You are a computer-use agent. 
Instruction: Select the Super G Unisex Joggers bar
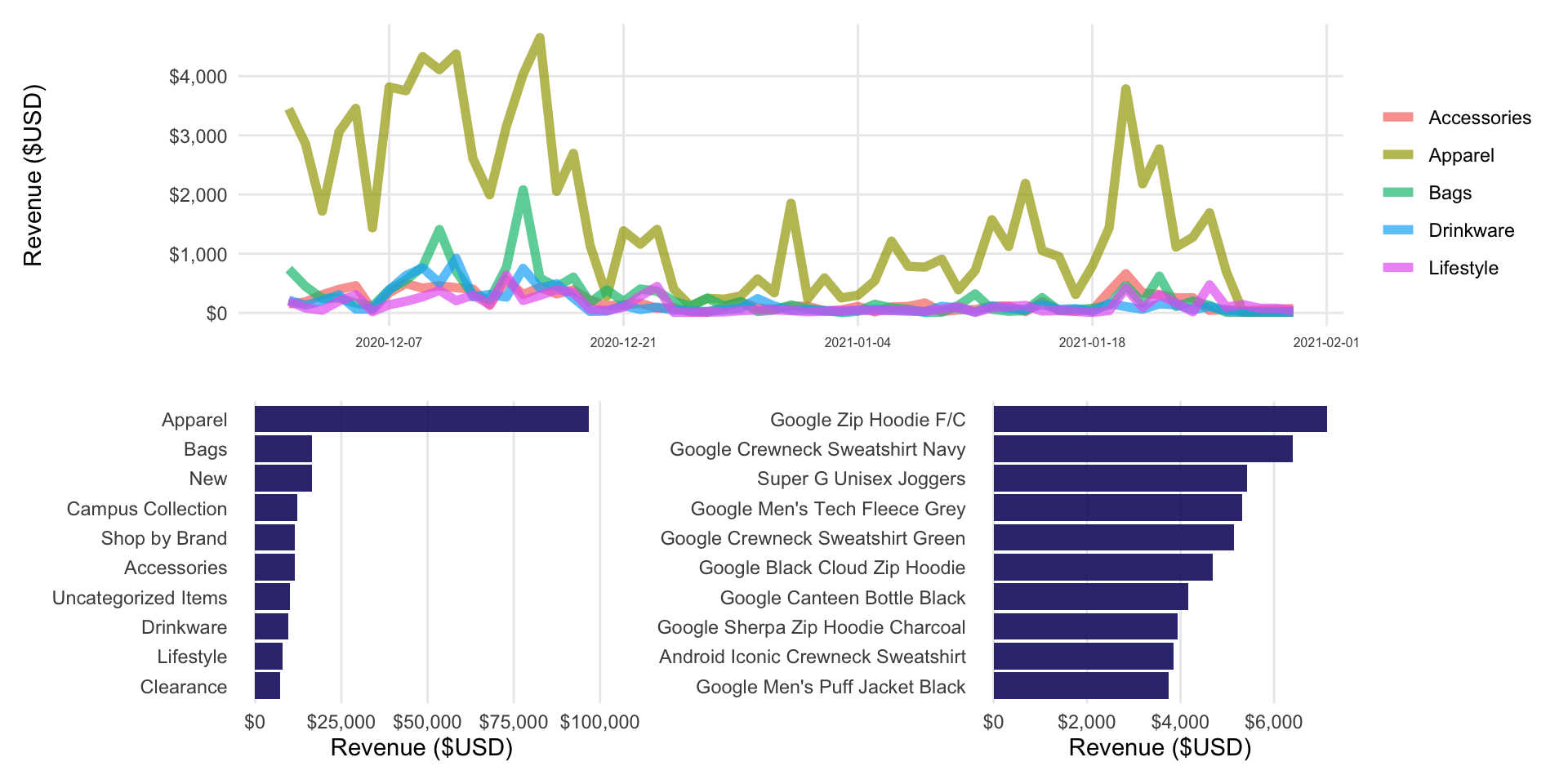[1120, 479]
